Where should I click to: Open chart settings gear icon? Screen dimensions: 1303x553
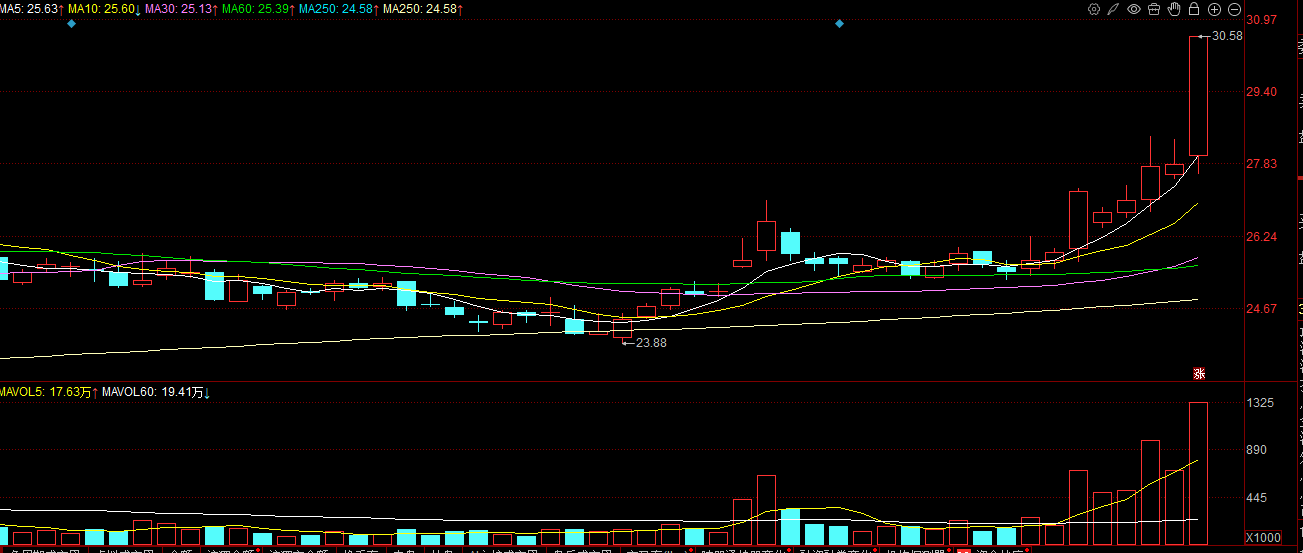(x=1094, y=9)
